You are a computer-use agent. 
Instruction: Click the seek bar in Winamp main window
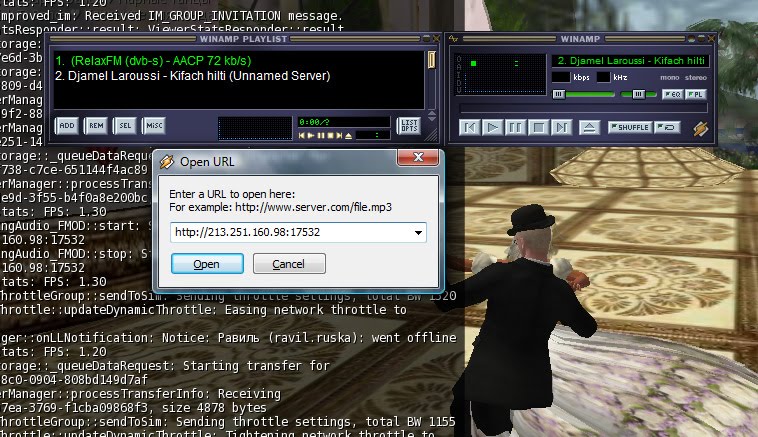(x=583, y=108)
